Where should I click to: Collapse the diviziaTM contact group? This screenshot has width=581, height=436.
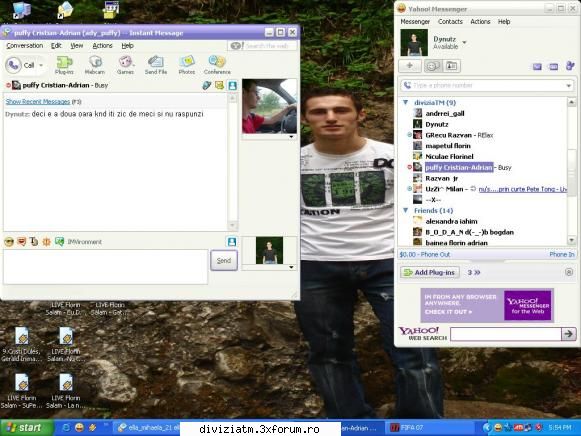405,102
